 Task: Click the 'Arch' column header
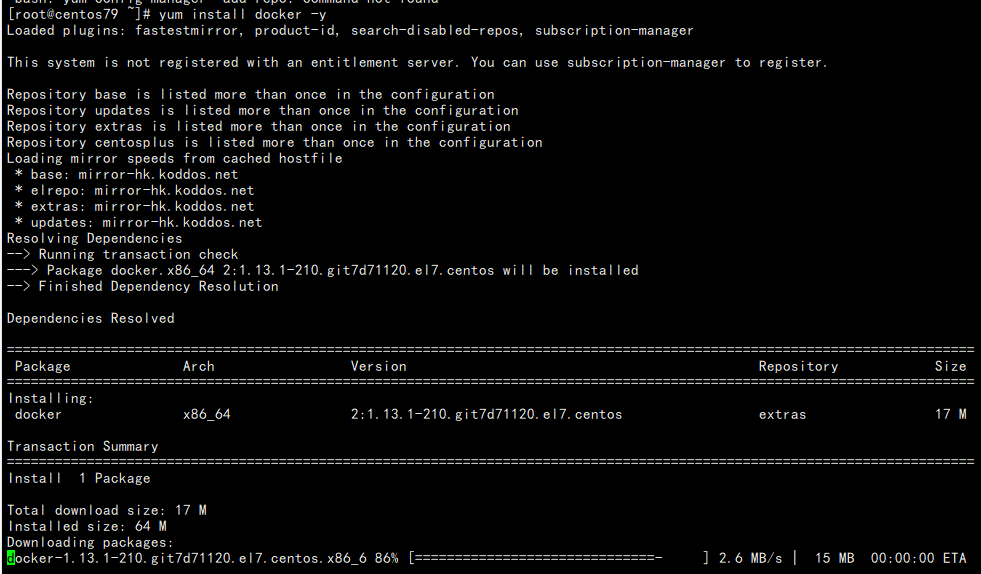[198, 366]
